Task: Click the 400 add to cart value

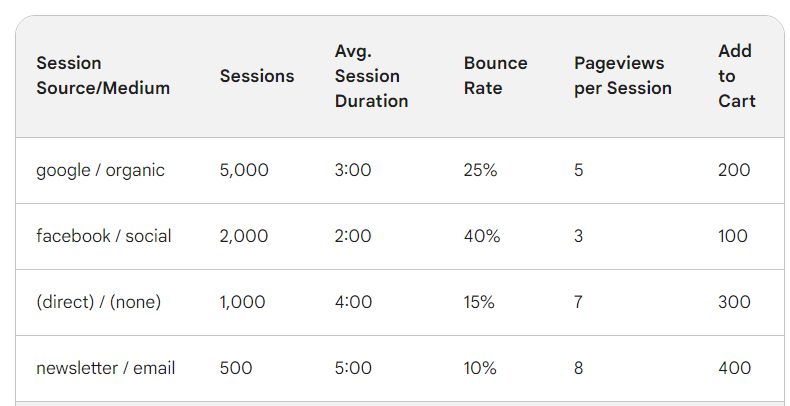Action: pyautogui.click(x=735, y=368)
